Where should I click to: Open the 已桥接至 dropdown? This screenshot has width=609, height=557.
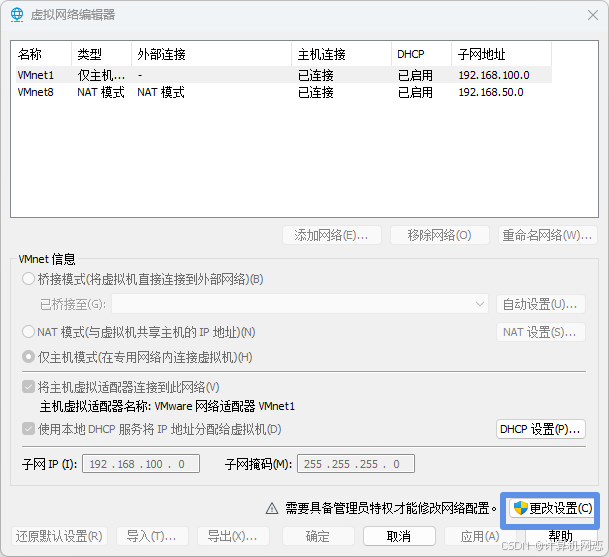point(300,304)
